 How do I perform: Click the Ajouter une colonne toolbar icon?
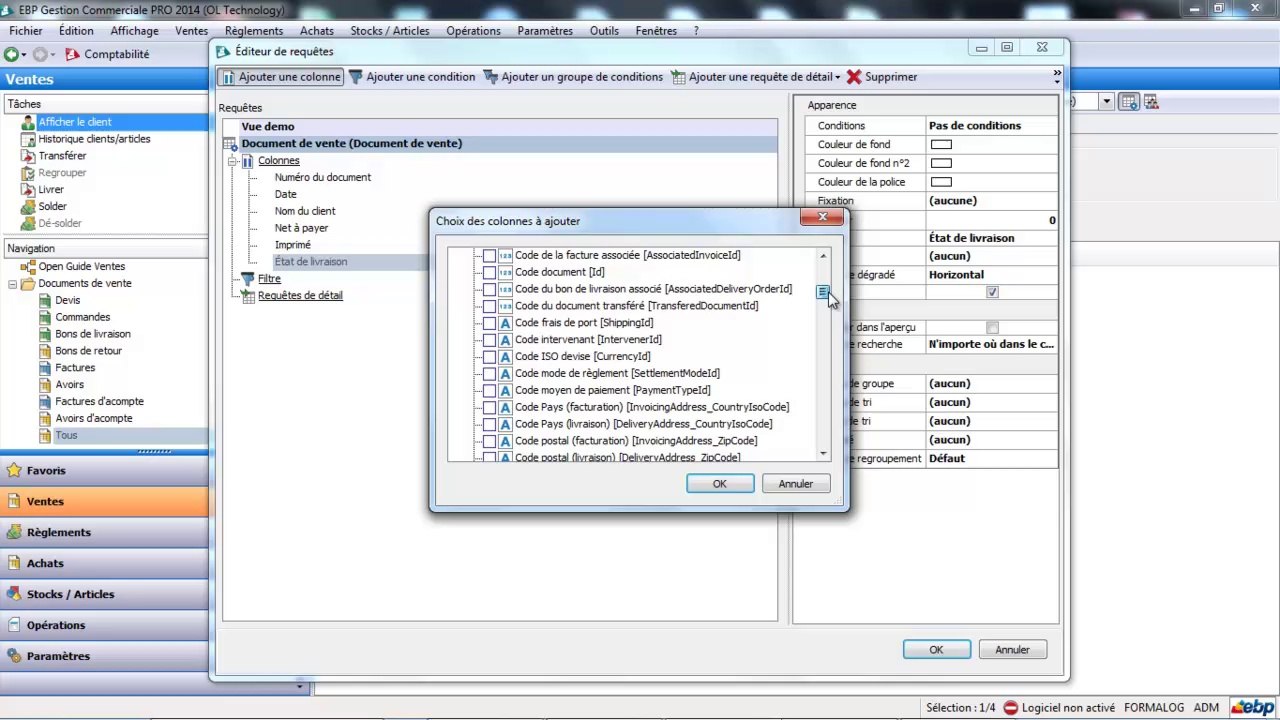(x=228, y=77)
